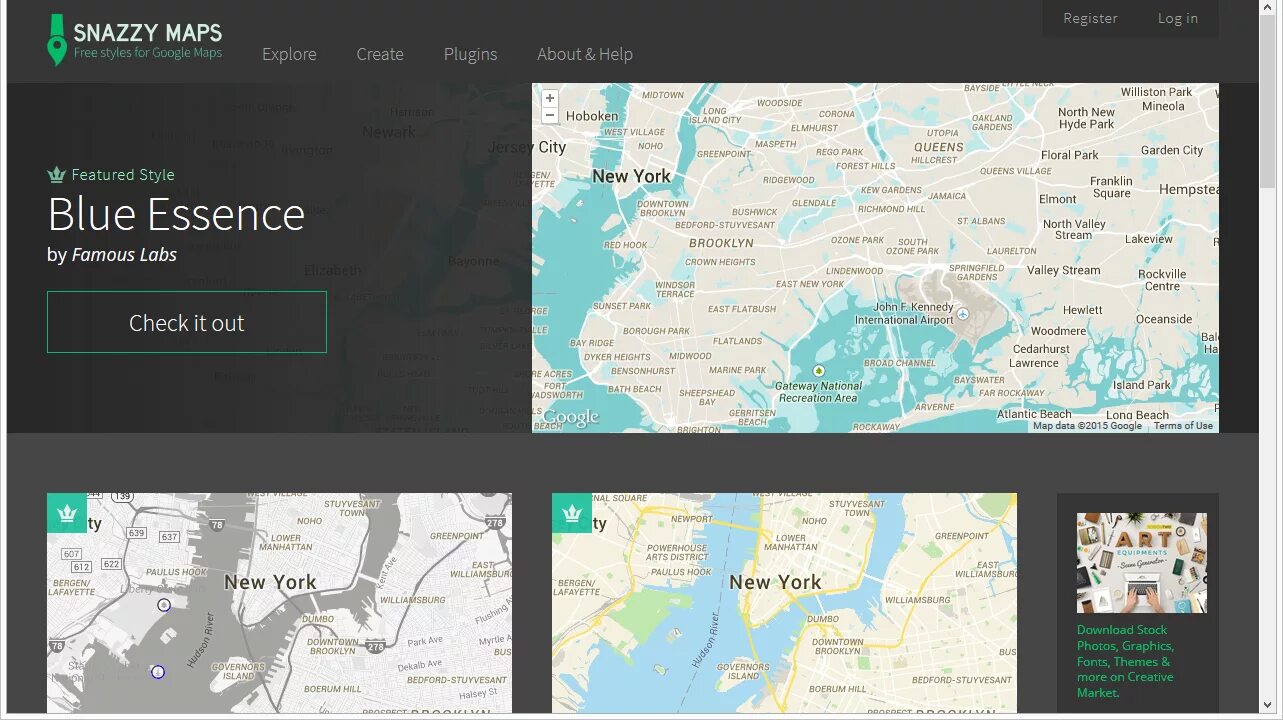Zoom out using the map minus button
This screenshot has width=1283, height=720.
click(549, 115)
